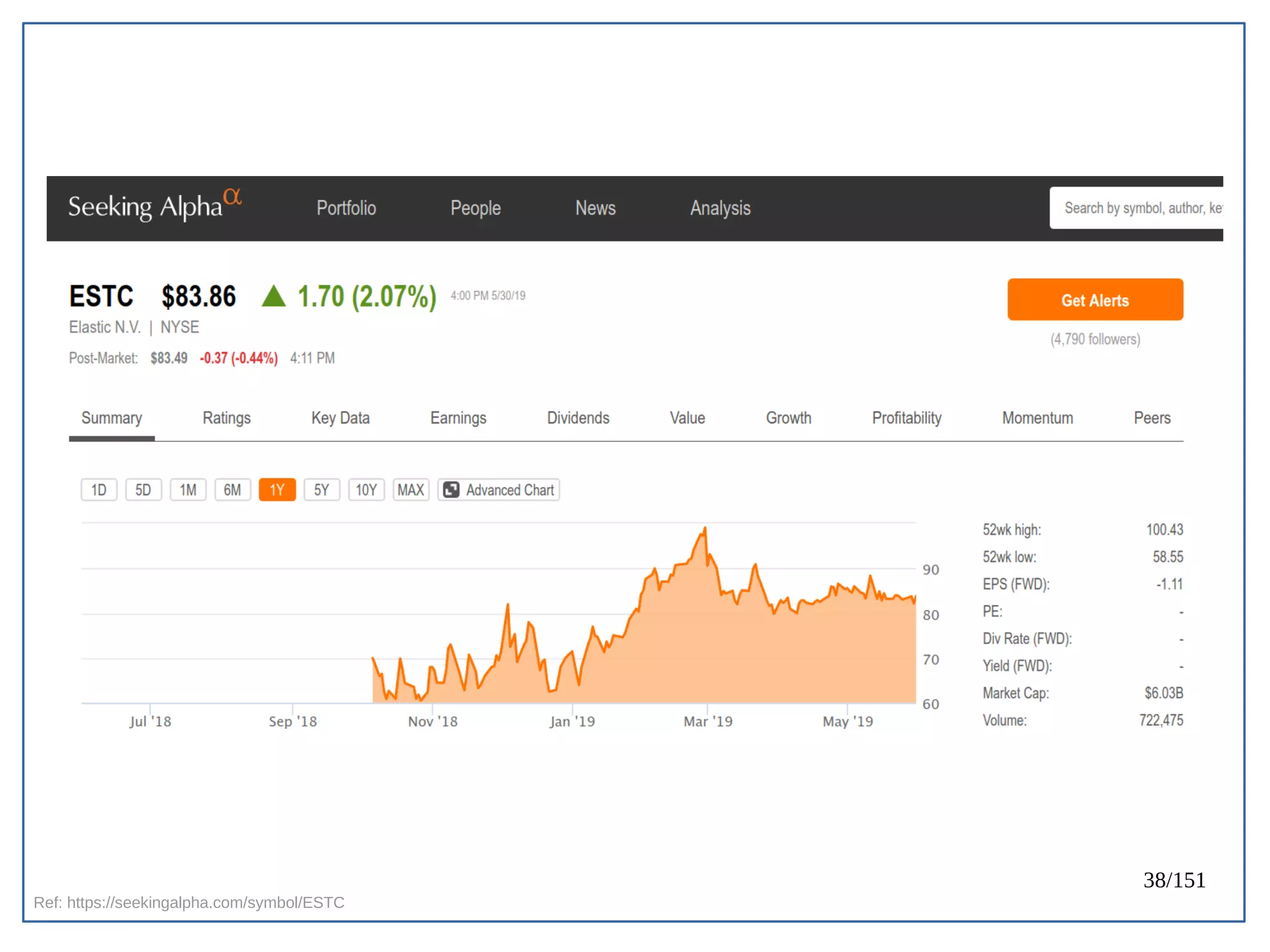This screenshot has height=952, width=1270.
Task: Open the Portfolio menu
Action: pos(346,208)
